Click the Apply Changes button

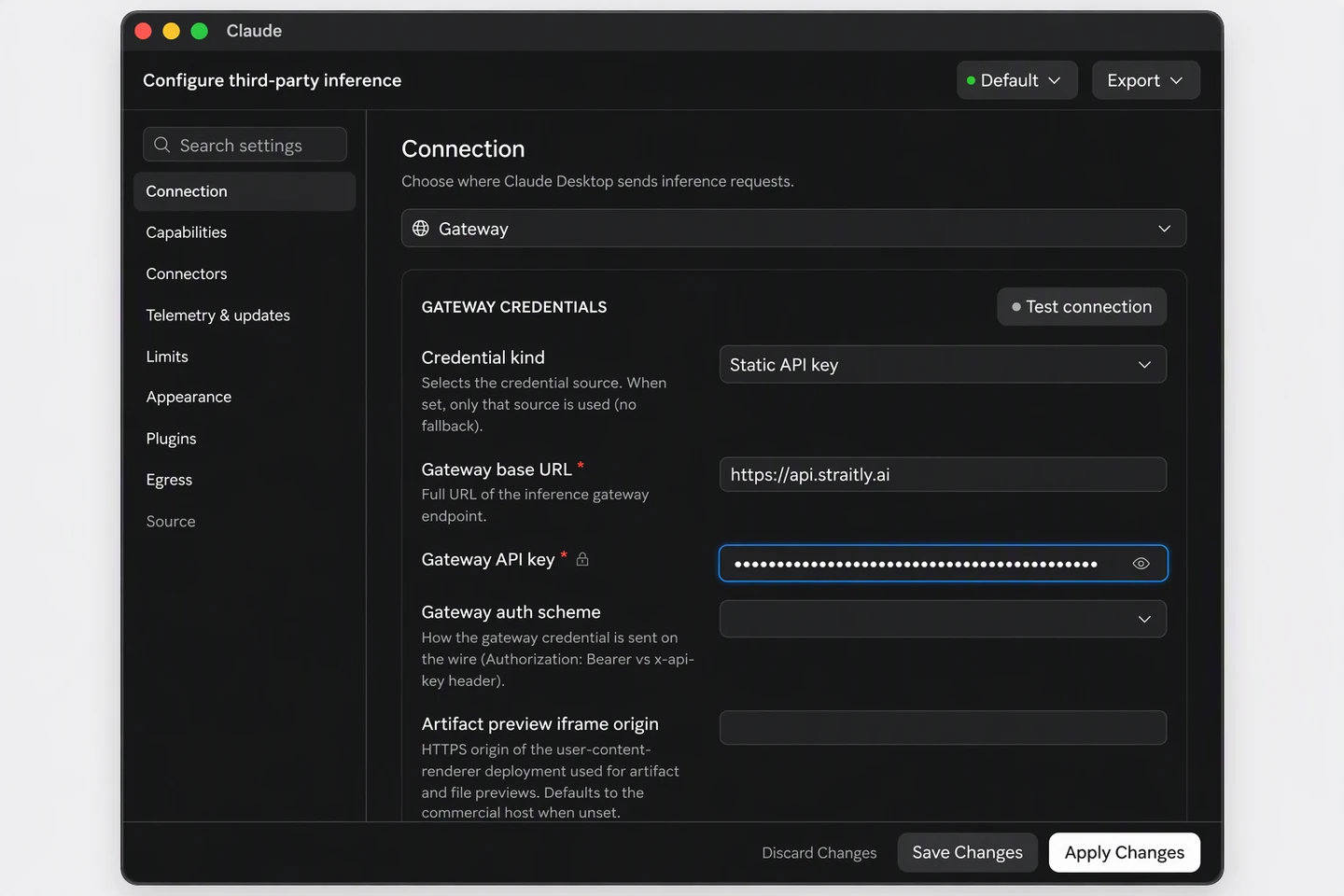click(x=1125, y=853)
